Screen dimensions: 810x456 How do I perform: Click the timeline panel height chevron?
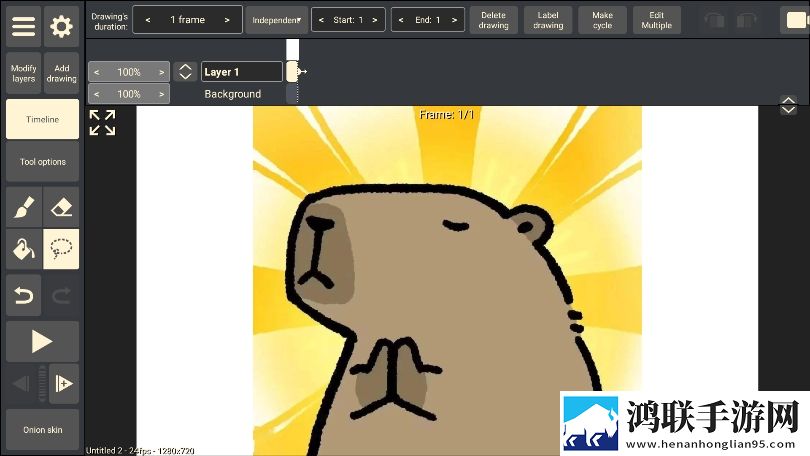pyautogui.click(x=788, y=105)
